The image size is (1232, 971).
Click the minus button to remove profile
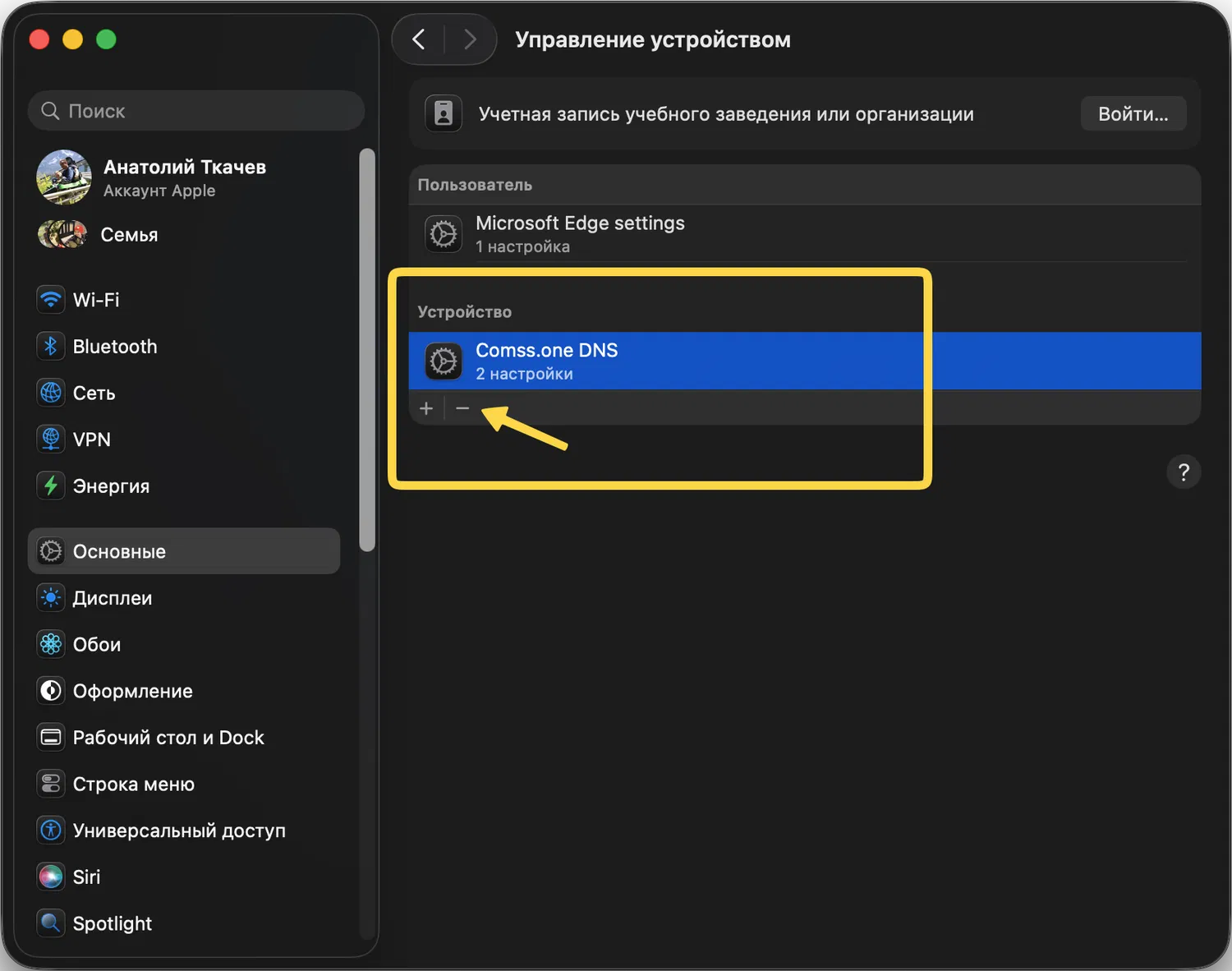[x=462, y=408]
